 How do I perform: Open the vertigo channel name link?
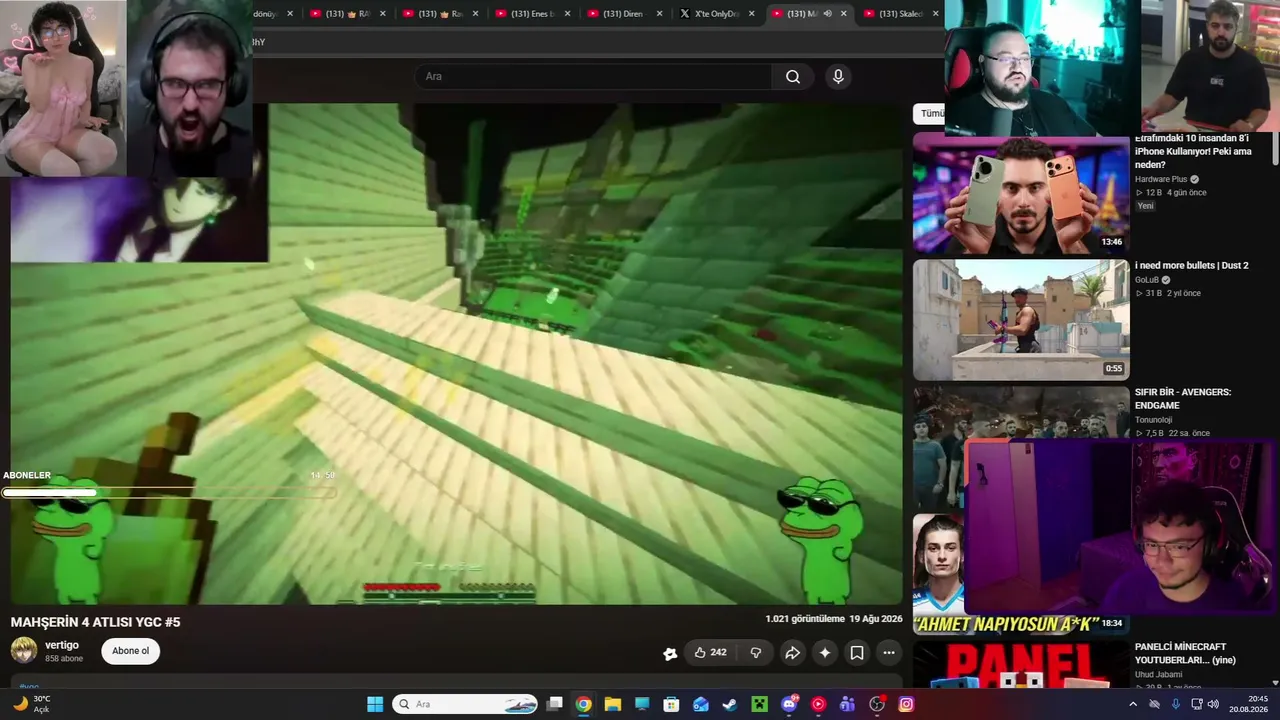[62, 645]
